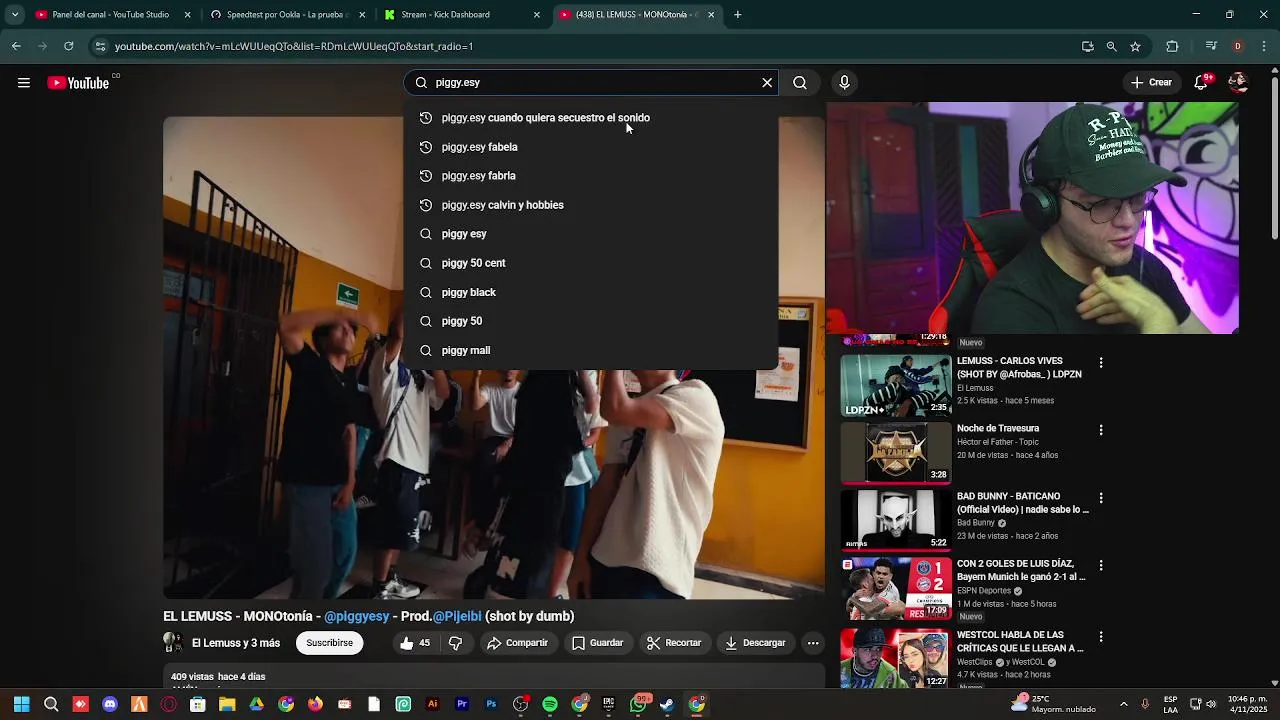1280x720 pixels.
Task: Open site information icon in address bar
Action: [x=99, y=46]
